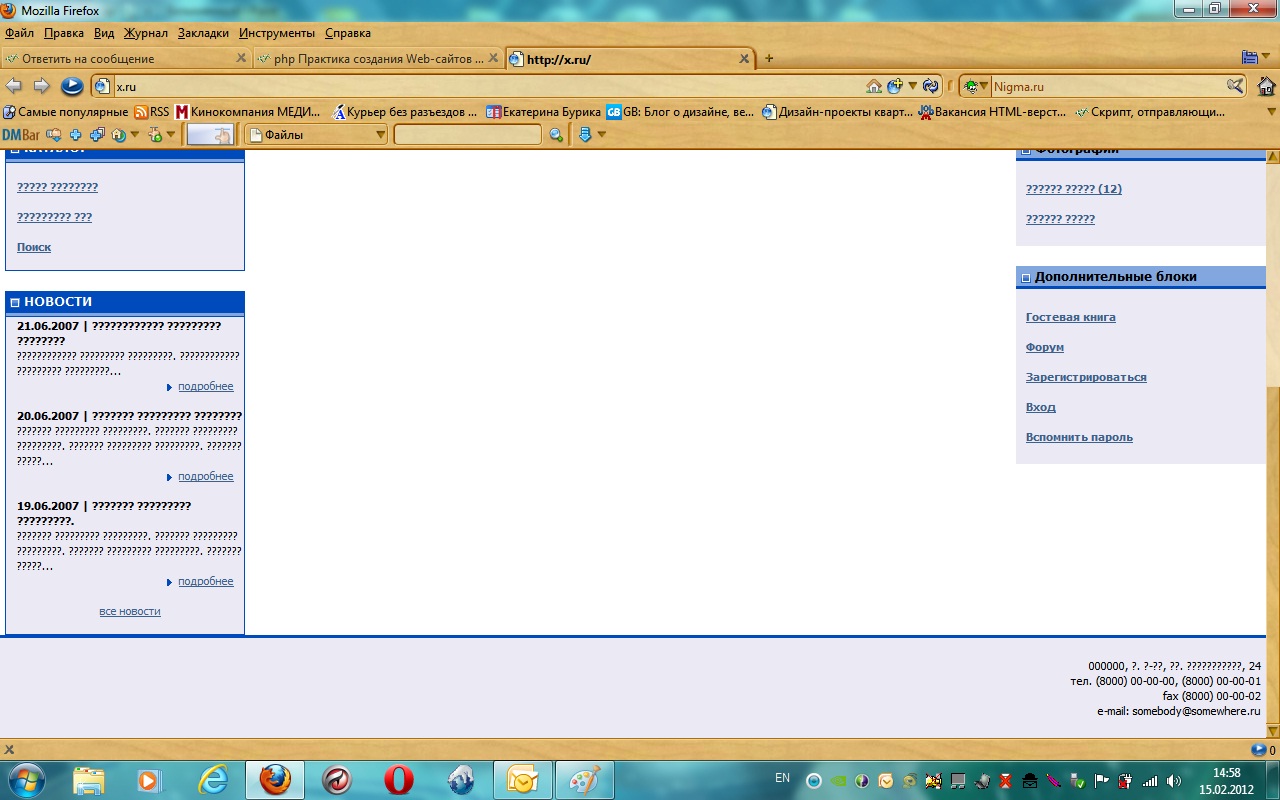Expand the dropdown arrow beside the DMBar gear icon
Screen dimensions: 1280x800
[x=171, y=135]
